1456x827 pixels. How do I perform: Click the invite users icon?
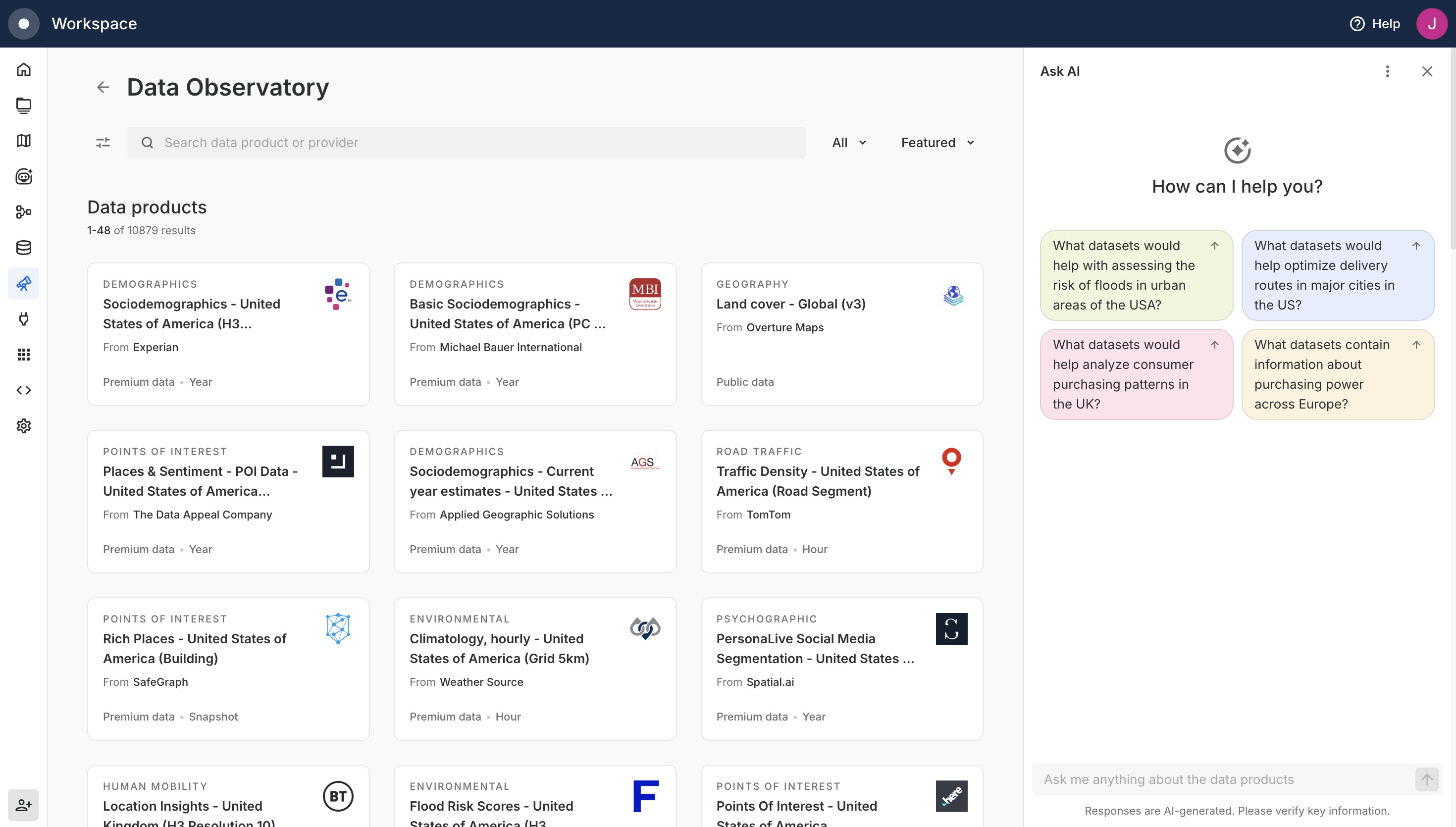[x=23, y=805]
